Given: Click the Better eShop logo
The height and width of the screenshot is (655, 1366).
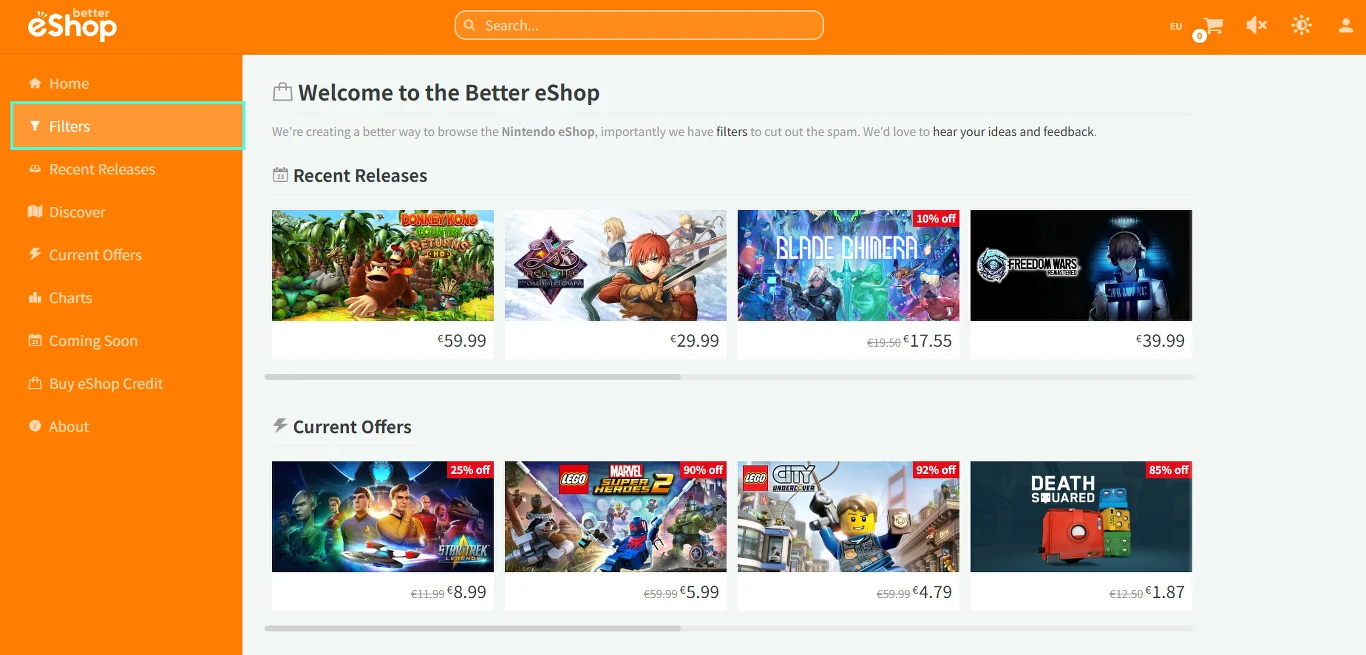Looking at the screenshot, I should point(72,25).
